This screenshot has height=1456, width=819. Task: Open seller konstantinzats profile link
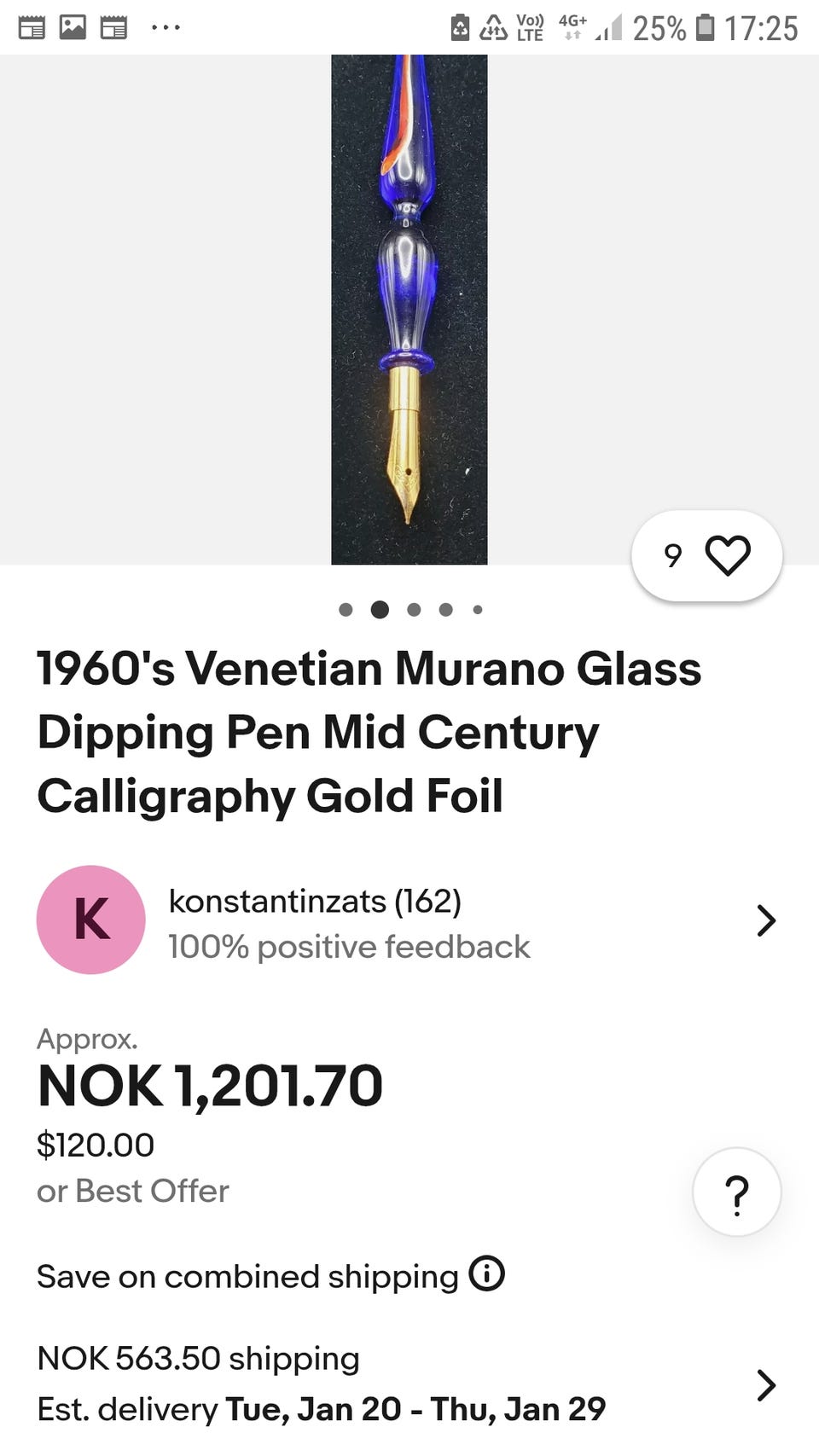pos(314,902)
